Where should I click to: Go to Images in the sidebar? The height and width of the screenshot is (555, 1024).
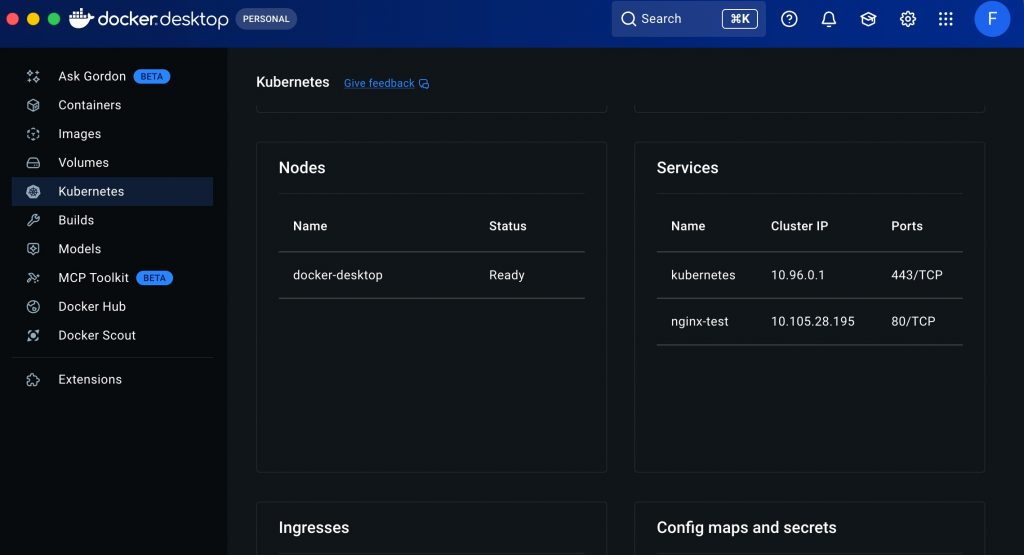[79, 134]
